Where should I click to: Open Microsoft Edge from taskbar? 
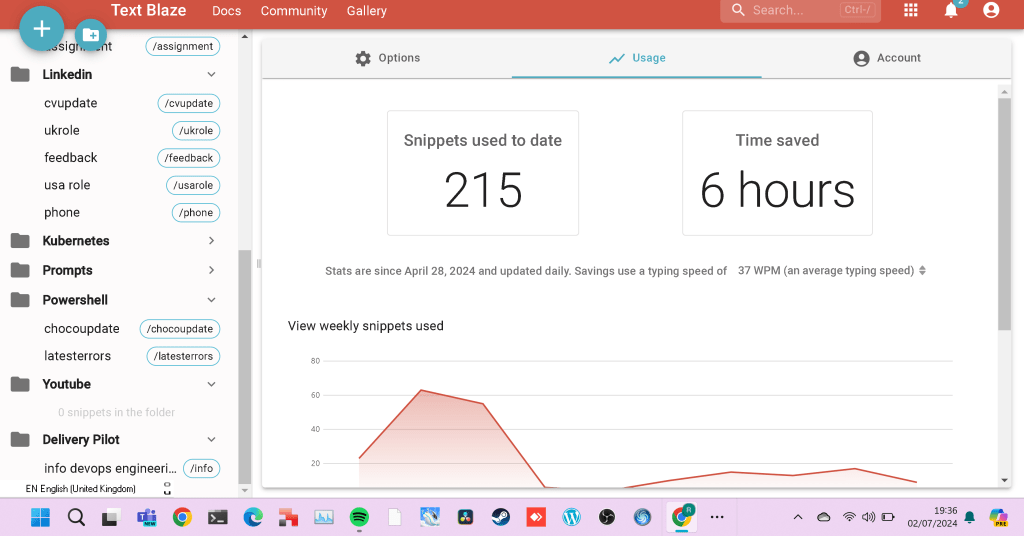pos(253,518)
